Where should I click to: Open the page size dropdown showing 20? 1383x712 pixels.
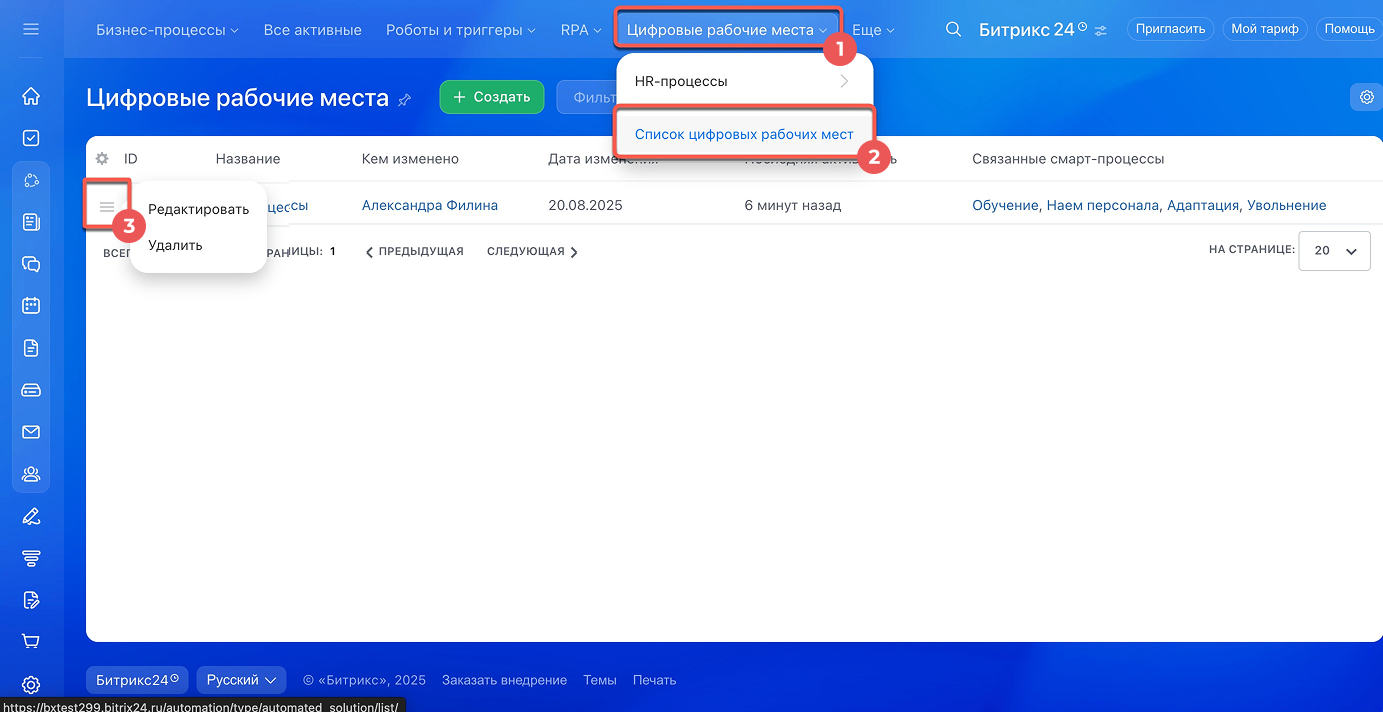tap(1334, 251)
